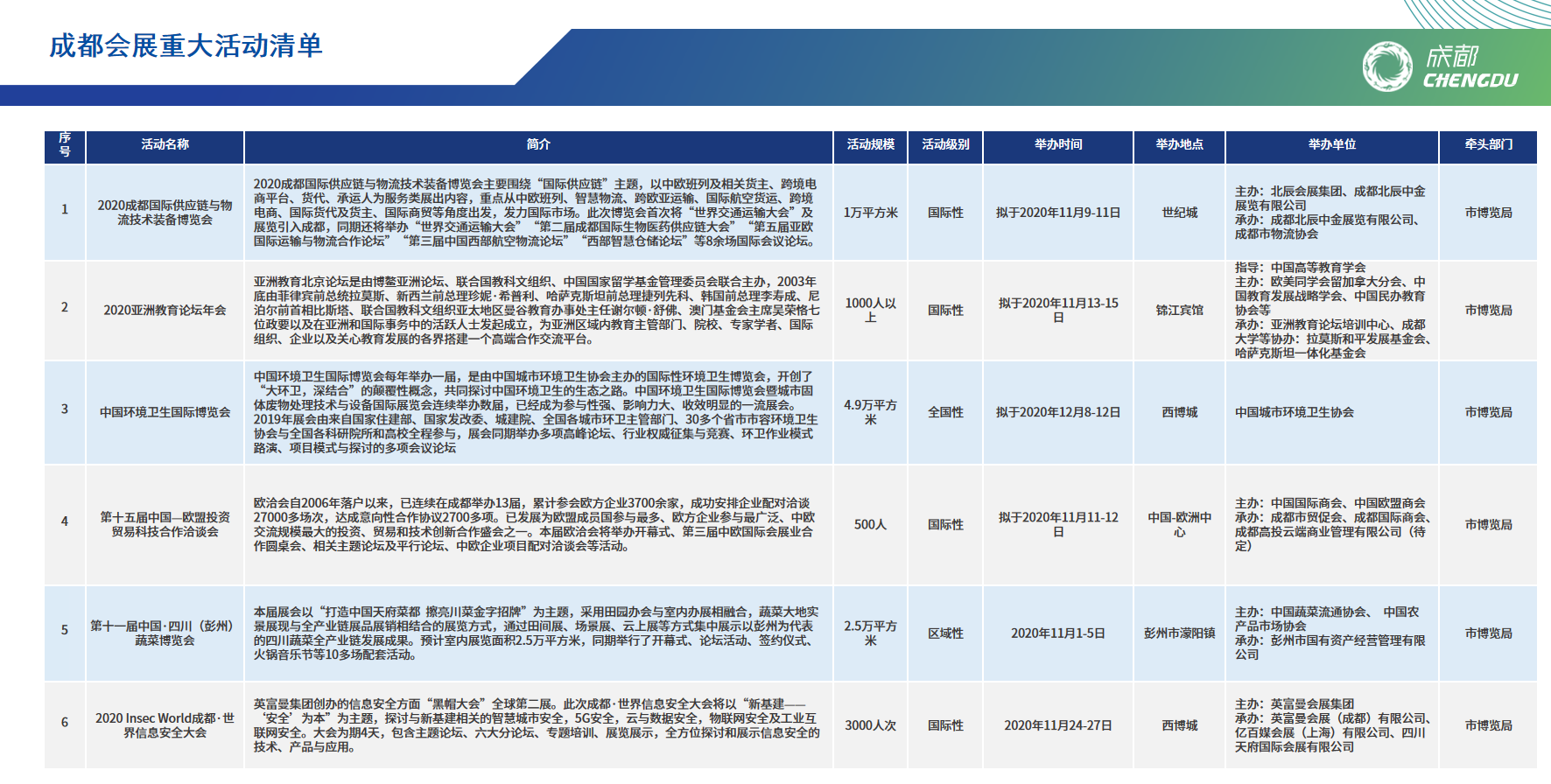The image size is (1551, 784).
Task: Click the description starting 中国环境卫生国际博览会每年举办一届
Action: (536, 412)
